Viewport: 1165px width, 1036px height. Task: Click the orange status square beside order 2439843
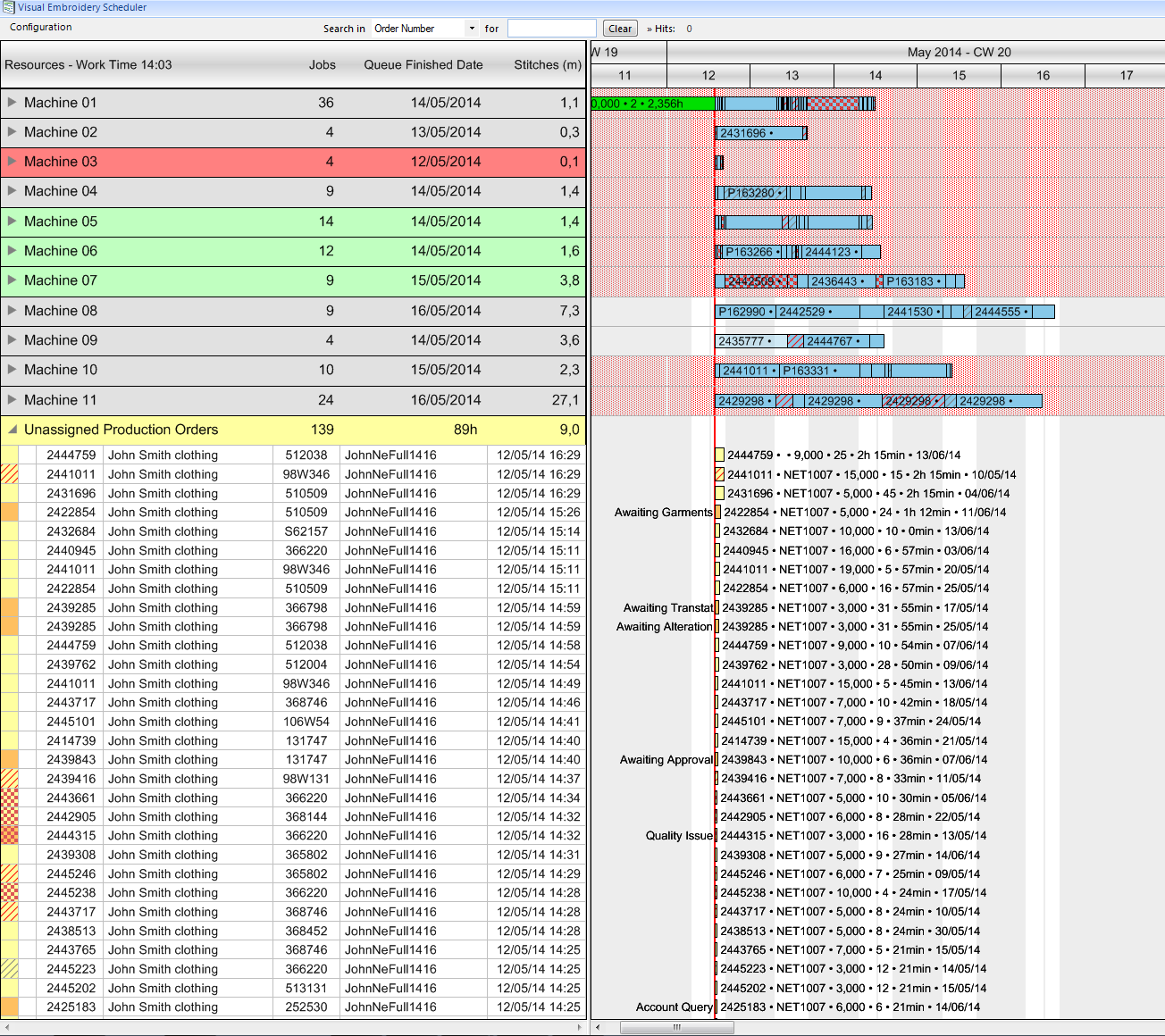9,759
